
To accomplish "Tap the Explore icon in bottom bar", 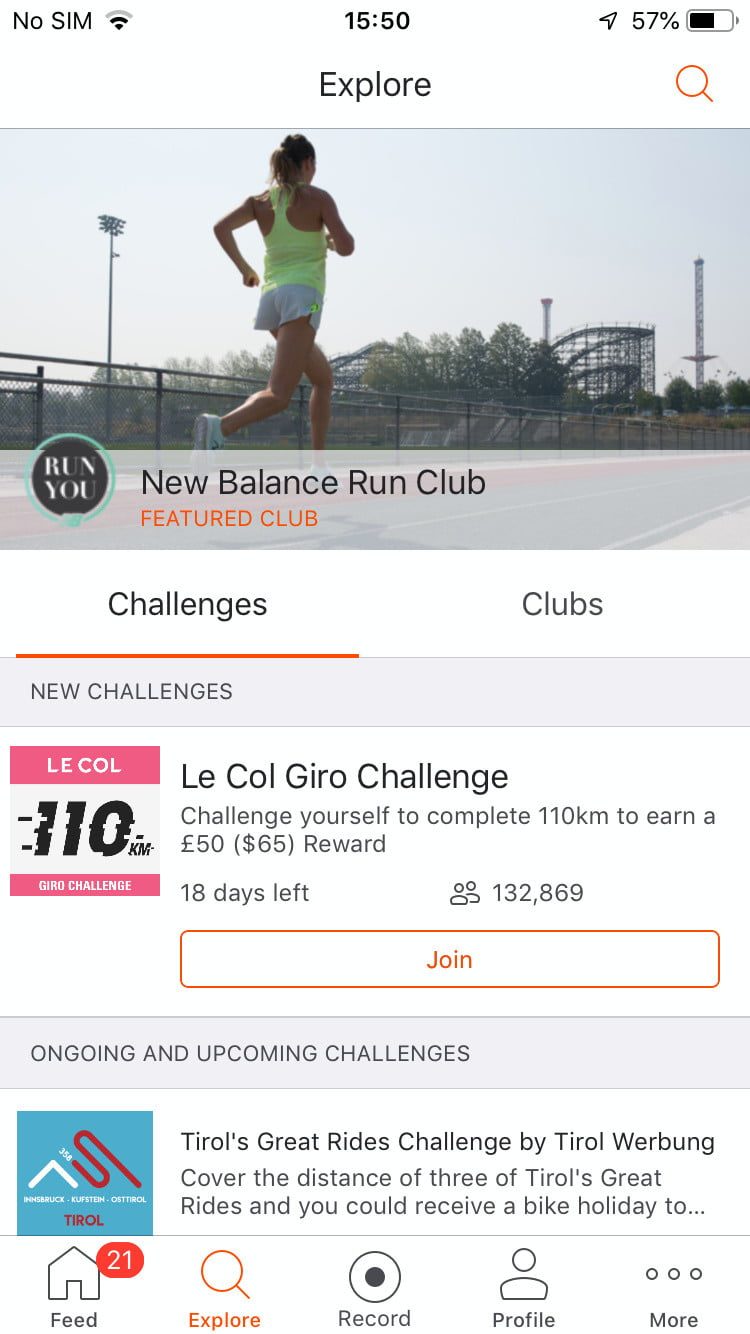I will pos(224,1276).
